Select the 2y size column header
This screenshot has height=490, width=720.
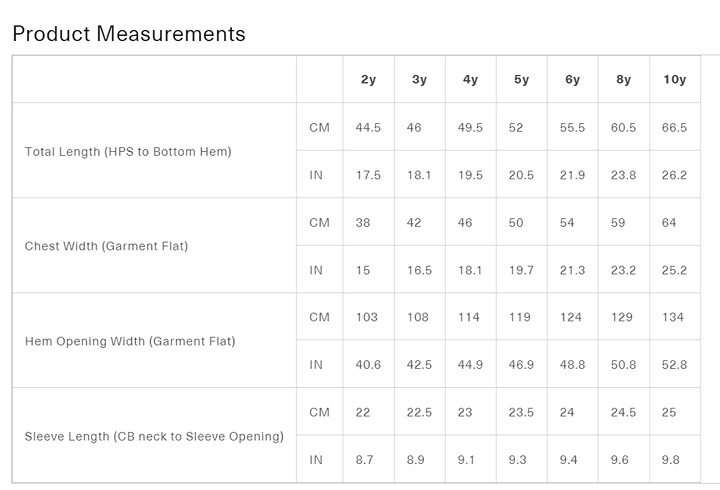368,79
